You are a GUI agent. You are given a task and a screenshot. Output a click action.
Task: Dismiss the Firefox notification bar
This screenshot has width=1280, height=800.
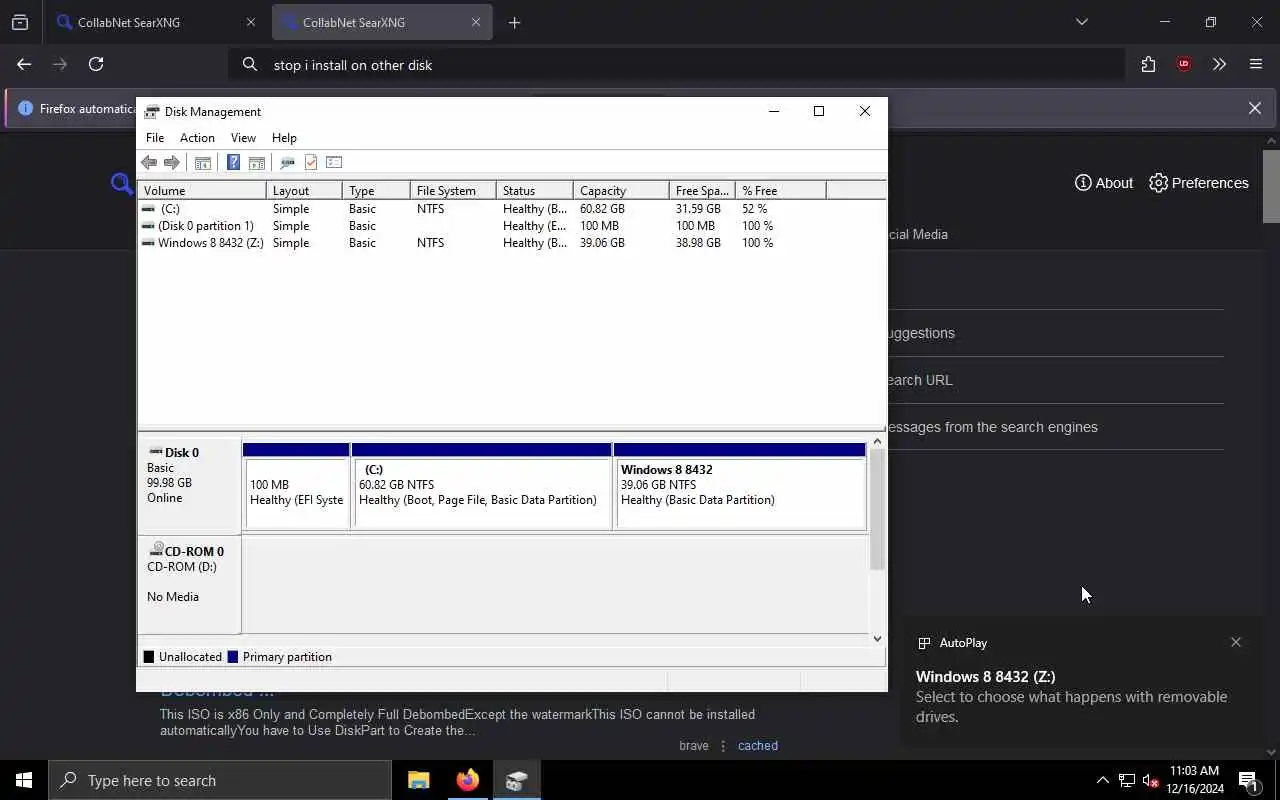1255,108
